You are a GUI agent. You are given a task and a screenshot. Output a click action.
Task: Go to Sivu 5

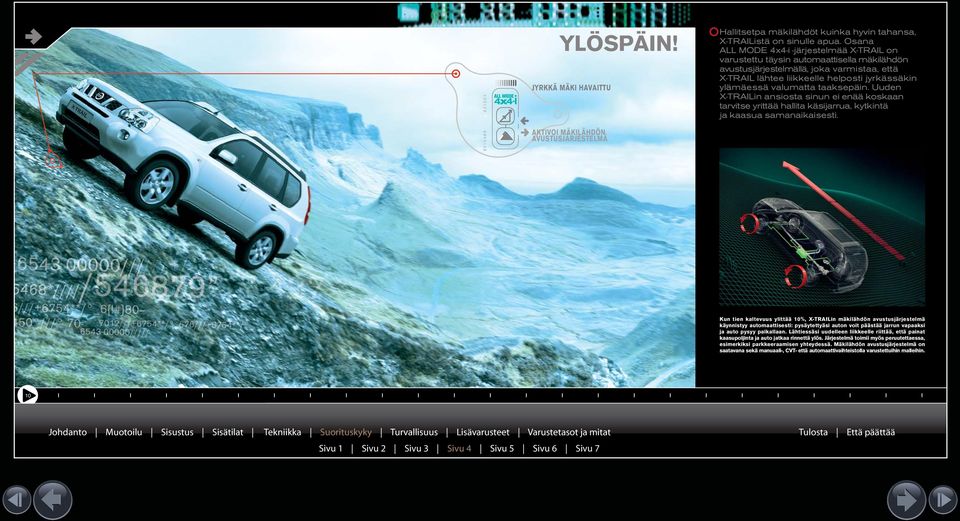tap(502, 449)
